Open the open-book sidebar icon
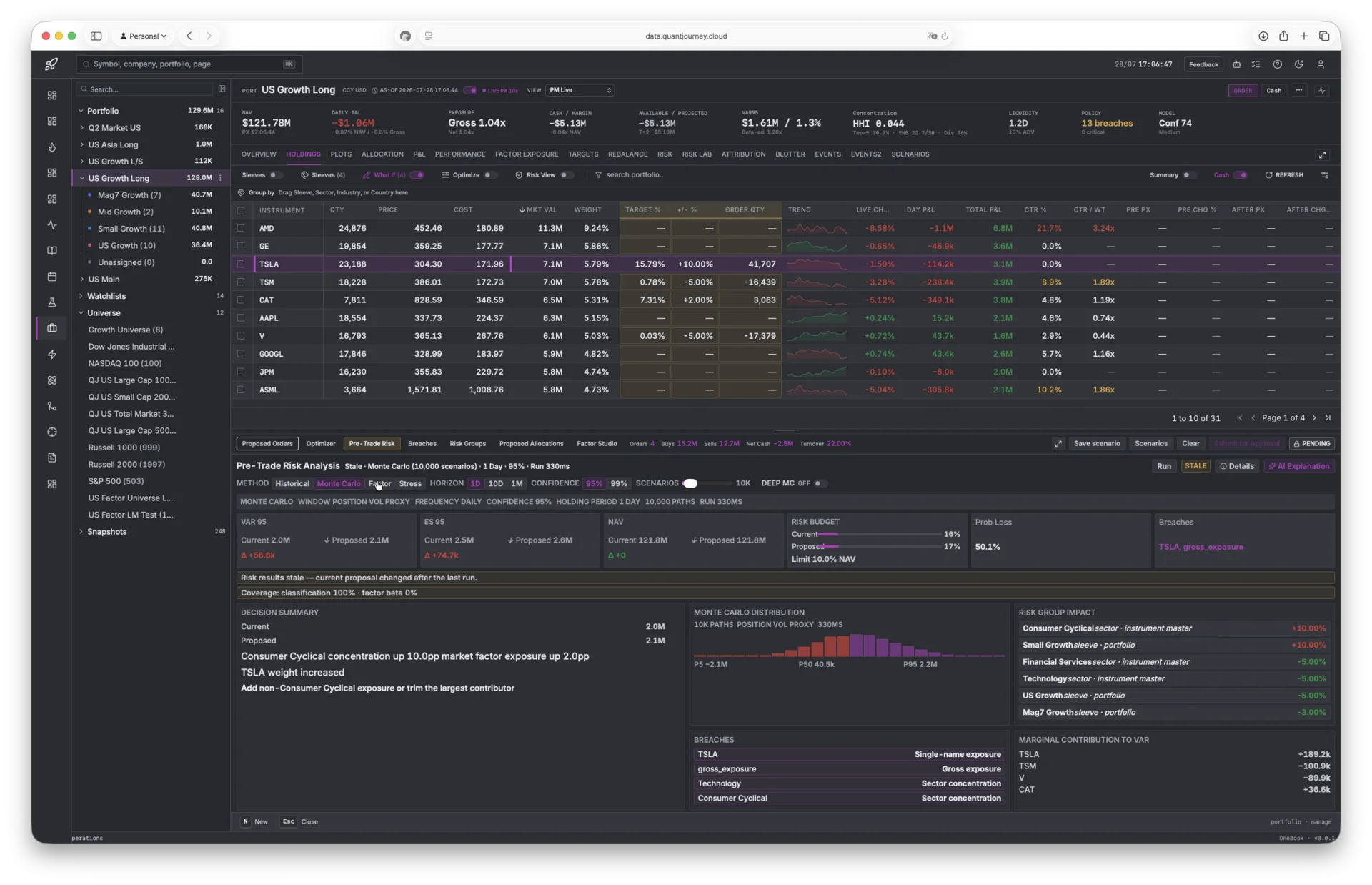Screen dimensions: 1372x885 click(x=52, y=251)
